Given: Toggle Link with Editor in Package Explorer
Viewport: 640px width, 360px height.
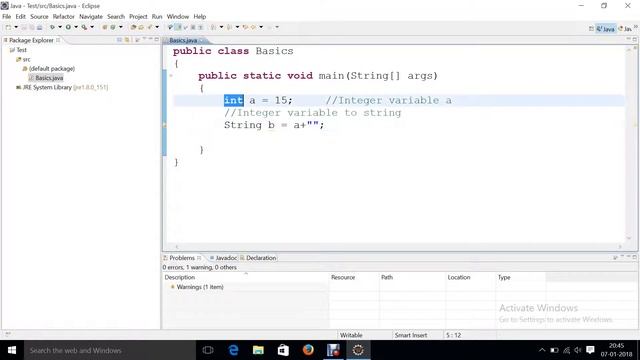Looking at the screenshot, I should click(x=127, y=40).
